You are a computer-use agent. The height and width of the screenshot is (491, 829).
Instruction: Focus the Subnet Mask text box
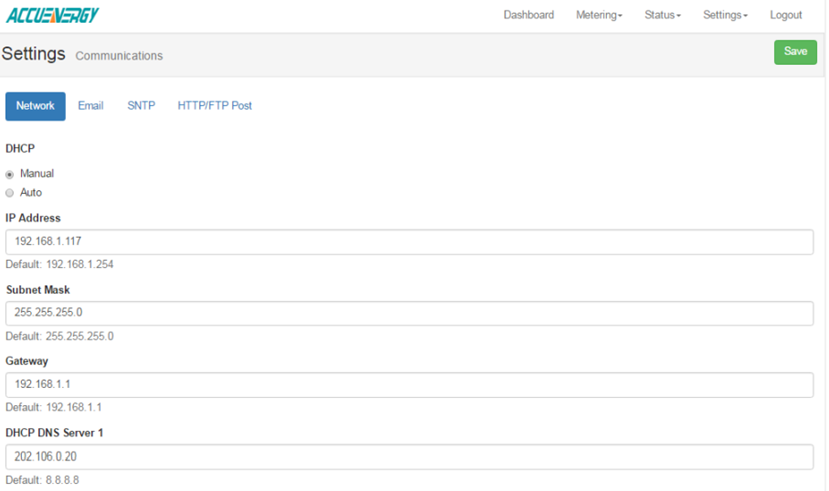(408, 313)
